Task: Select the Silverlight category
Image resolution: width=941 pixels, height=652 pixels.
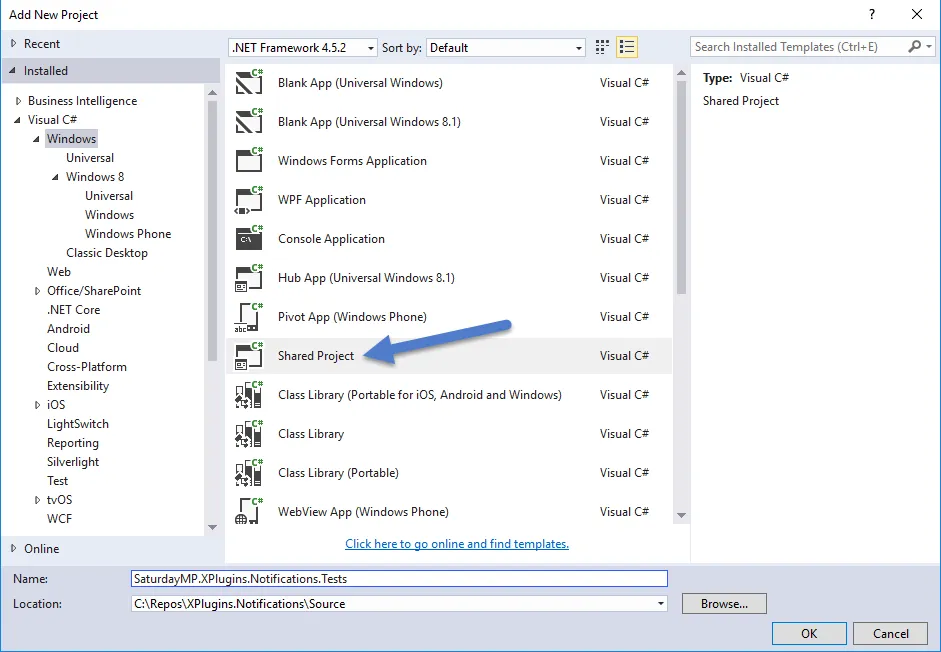Action: click(73, 462)
